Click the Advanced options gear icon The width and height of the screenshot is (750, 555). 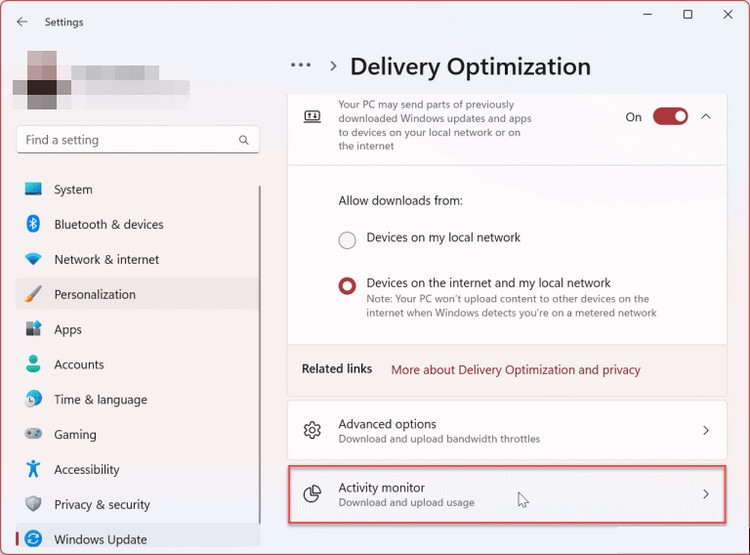(x=312, y=430)
